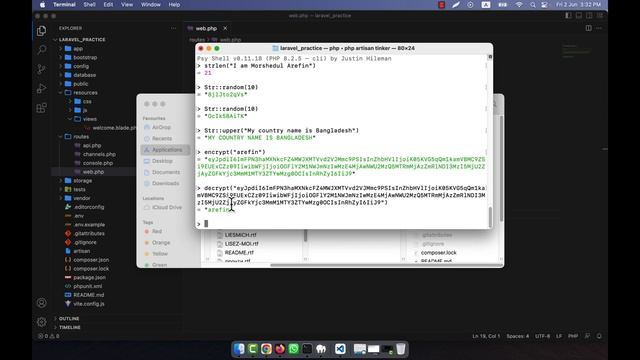Select the Yellow tag in Finder sidebar
640x360 pixels.
160,253
